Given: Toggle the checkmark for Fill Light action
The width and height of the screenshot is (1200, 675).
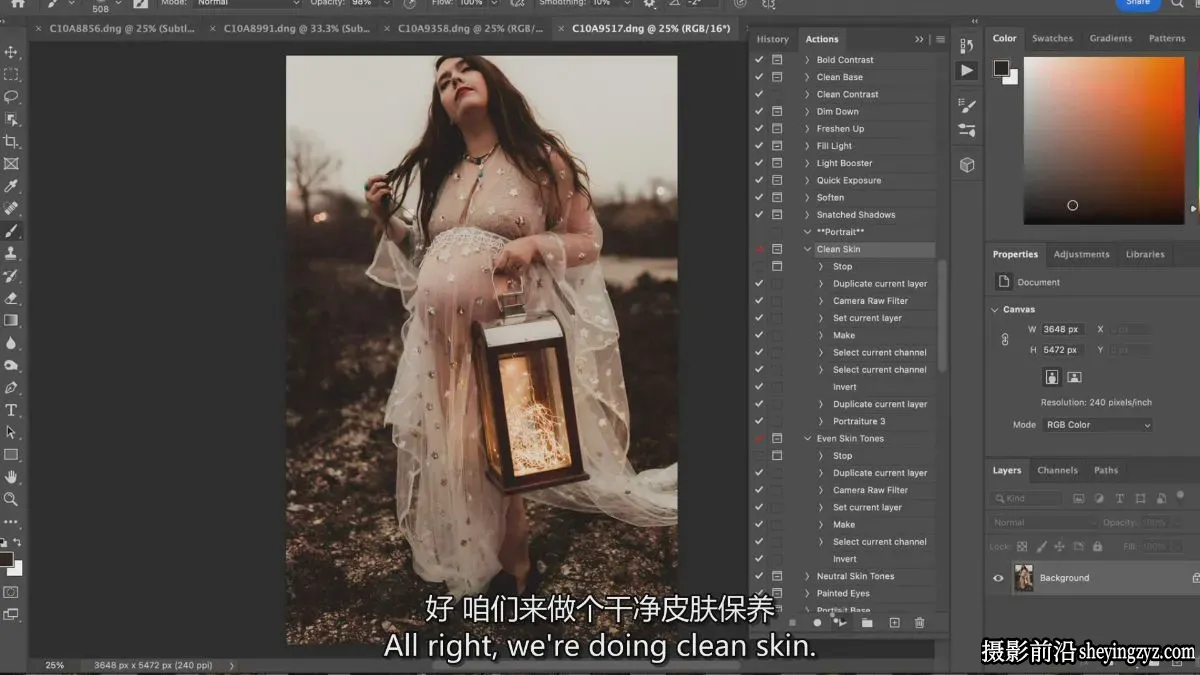Looking at the screenshot, I should tap(759, 146).
